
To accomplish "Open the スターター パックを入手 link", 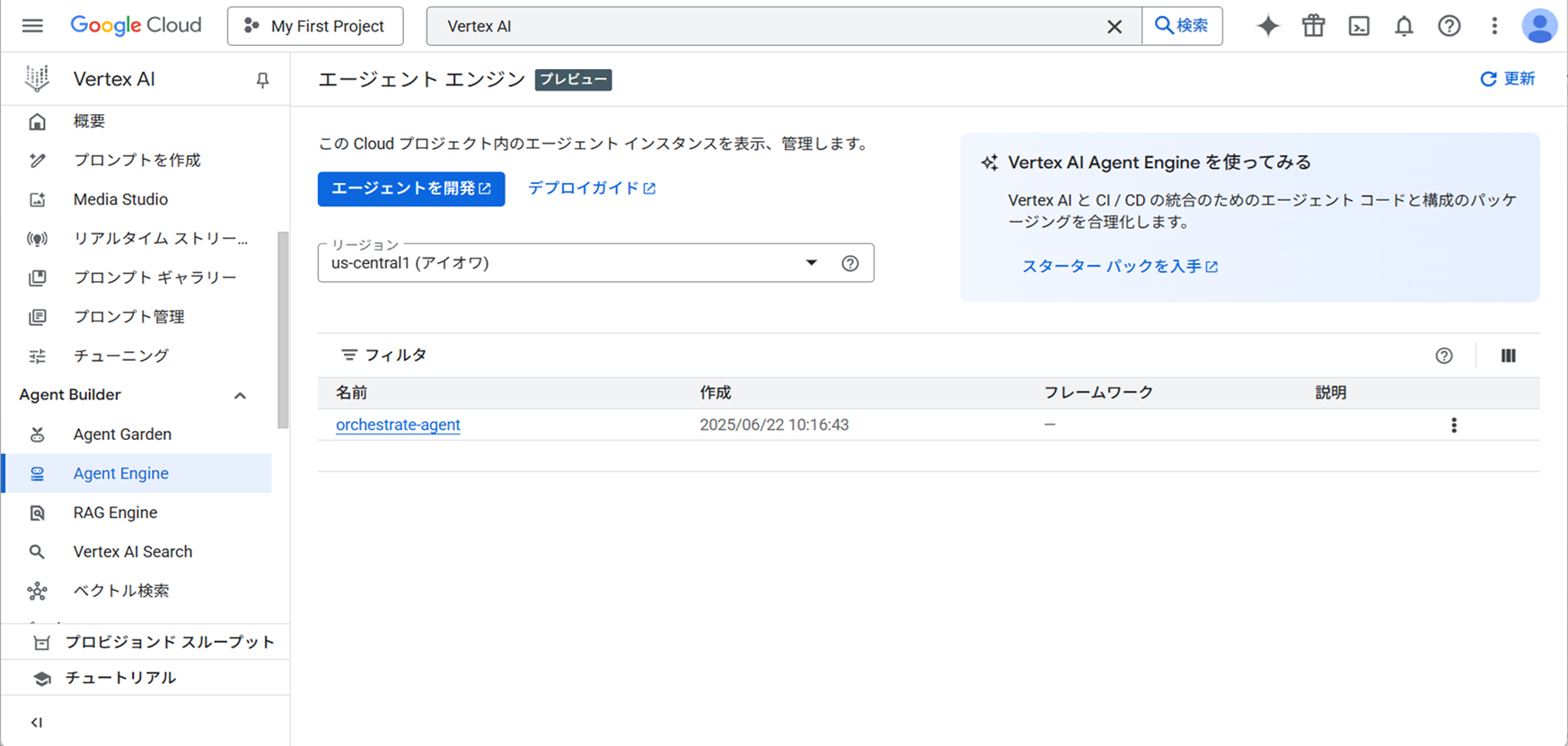I will [x=1120, y=267].
